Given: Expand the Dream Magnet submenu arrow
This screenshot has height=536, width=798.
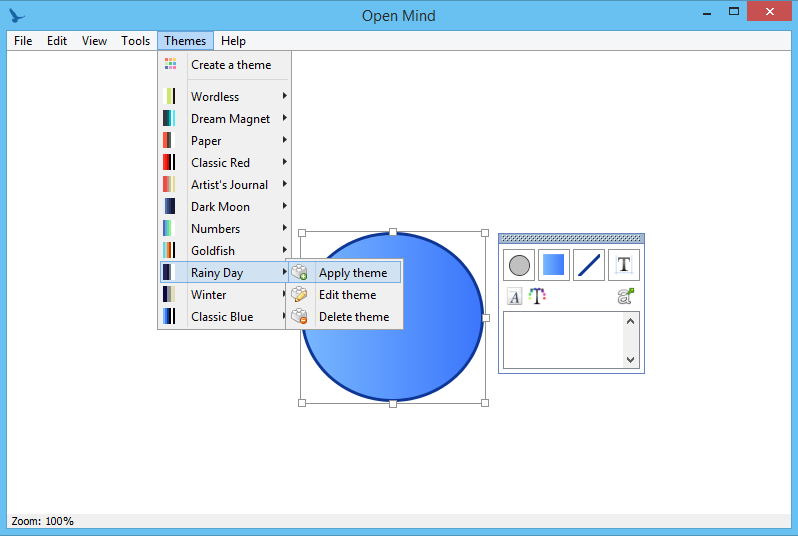Looking at the screenshot, I should coord(284,118).
